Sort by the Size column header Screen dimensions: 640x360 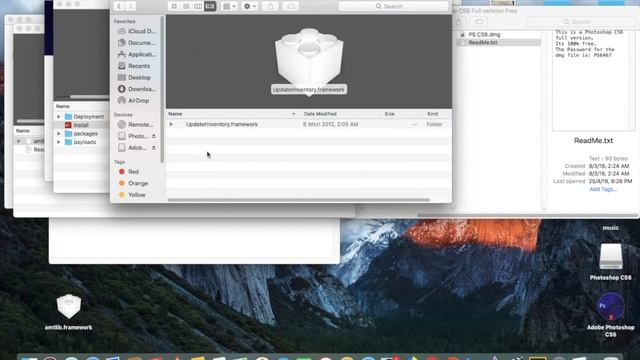coord(390,114)
